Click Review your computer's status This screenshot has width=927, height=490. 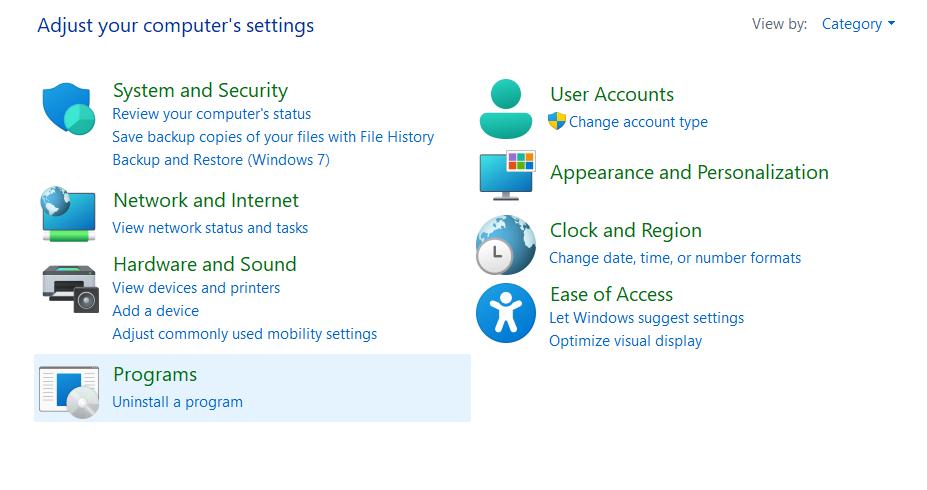(211, 114)
